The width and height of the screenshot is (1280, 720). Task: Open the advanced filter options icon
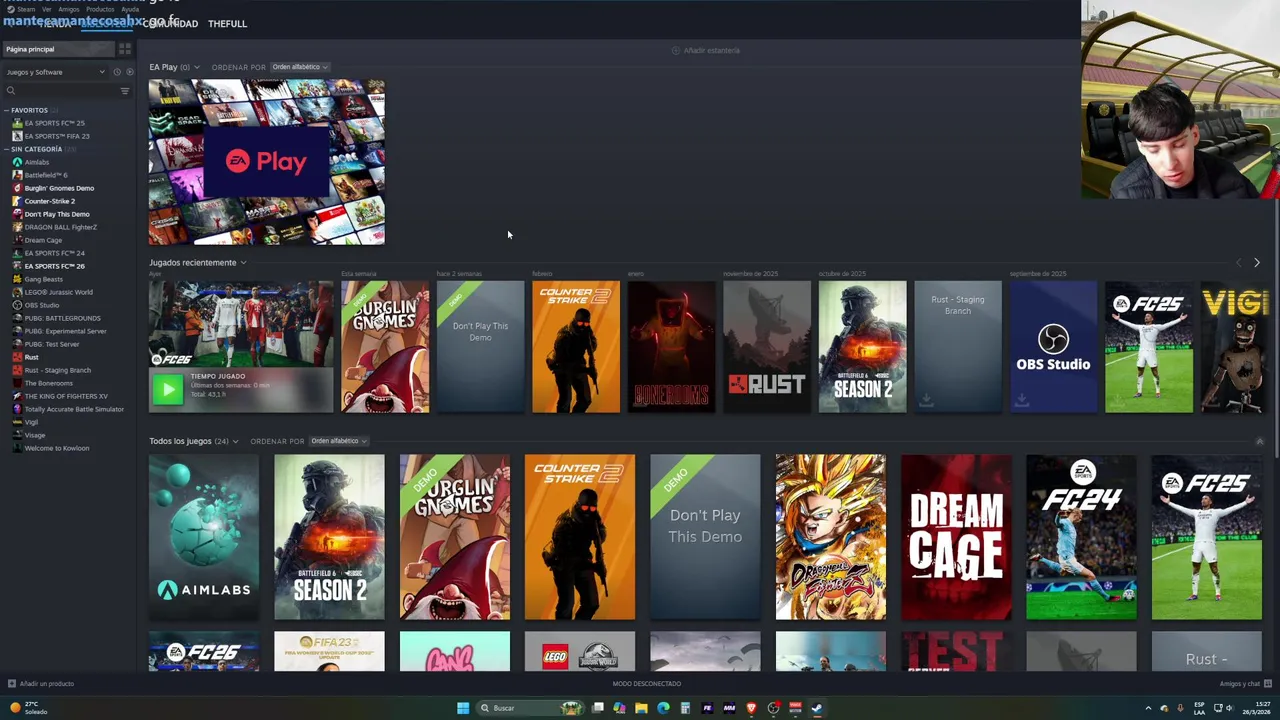[125, 91]
